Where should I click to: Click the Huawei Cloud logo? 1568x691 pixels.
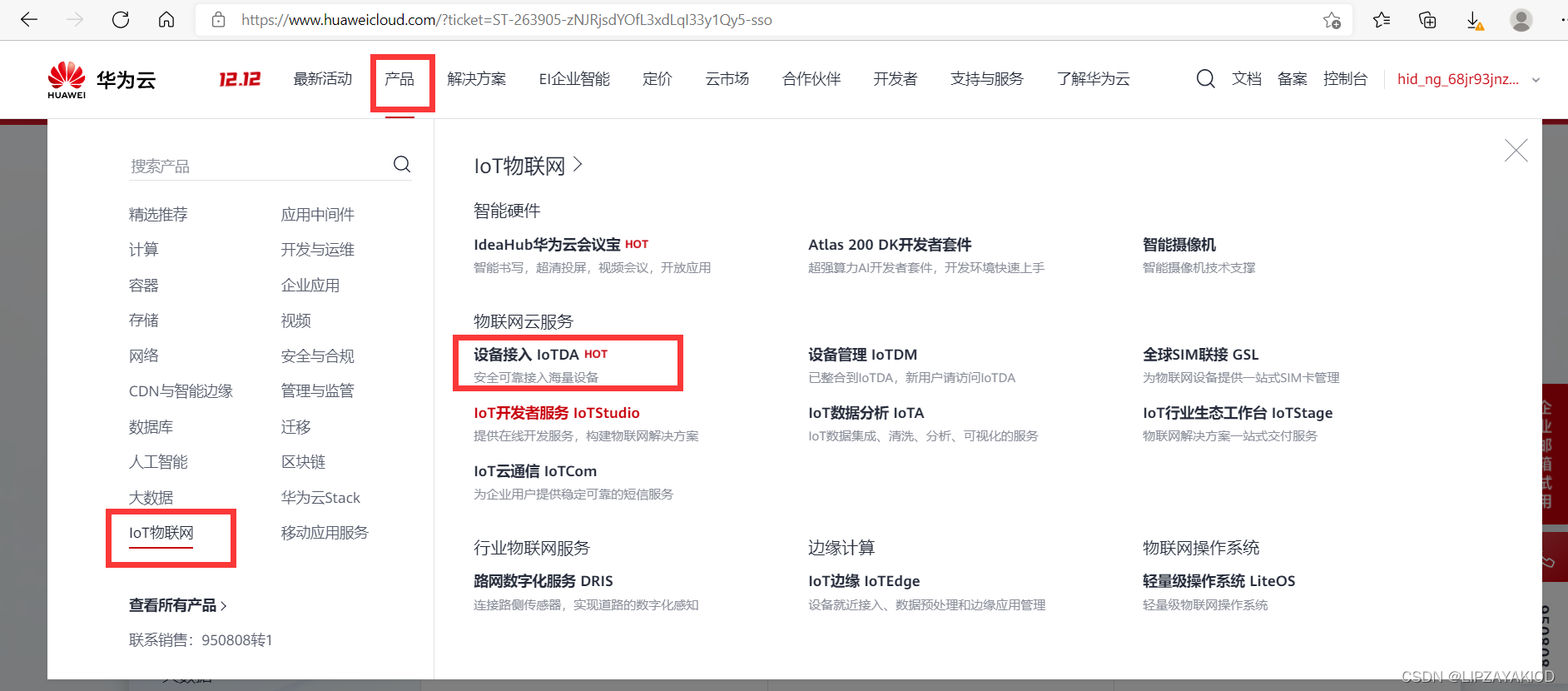point(102,80)
